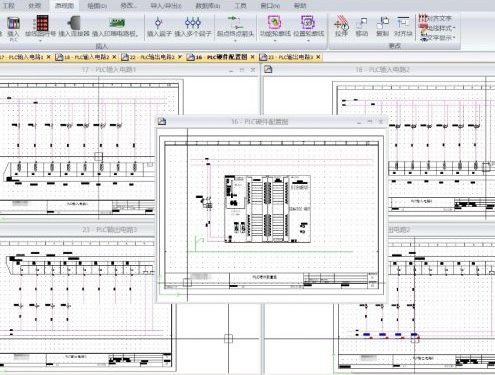The height and width of the screenshot is (375, 495).
Task: Expand the Origin-destination arrows dropdown arrow
Action: 235,40
